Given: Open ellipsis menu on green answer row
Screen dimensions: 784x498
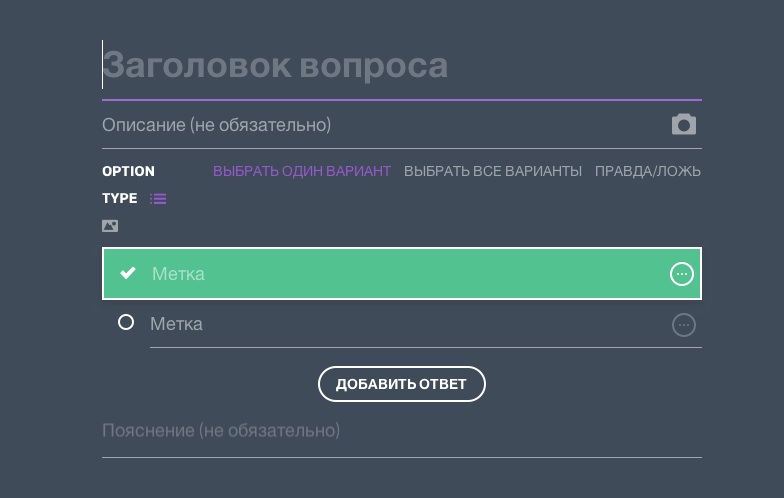Looking at the screenshot, I should coord(681,274).
